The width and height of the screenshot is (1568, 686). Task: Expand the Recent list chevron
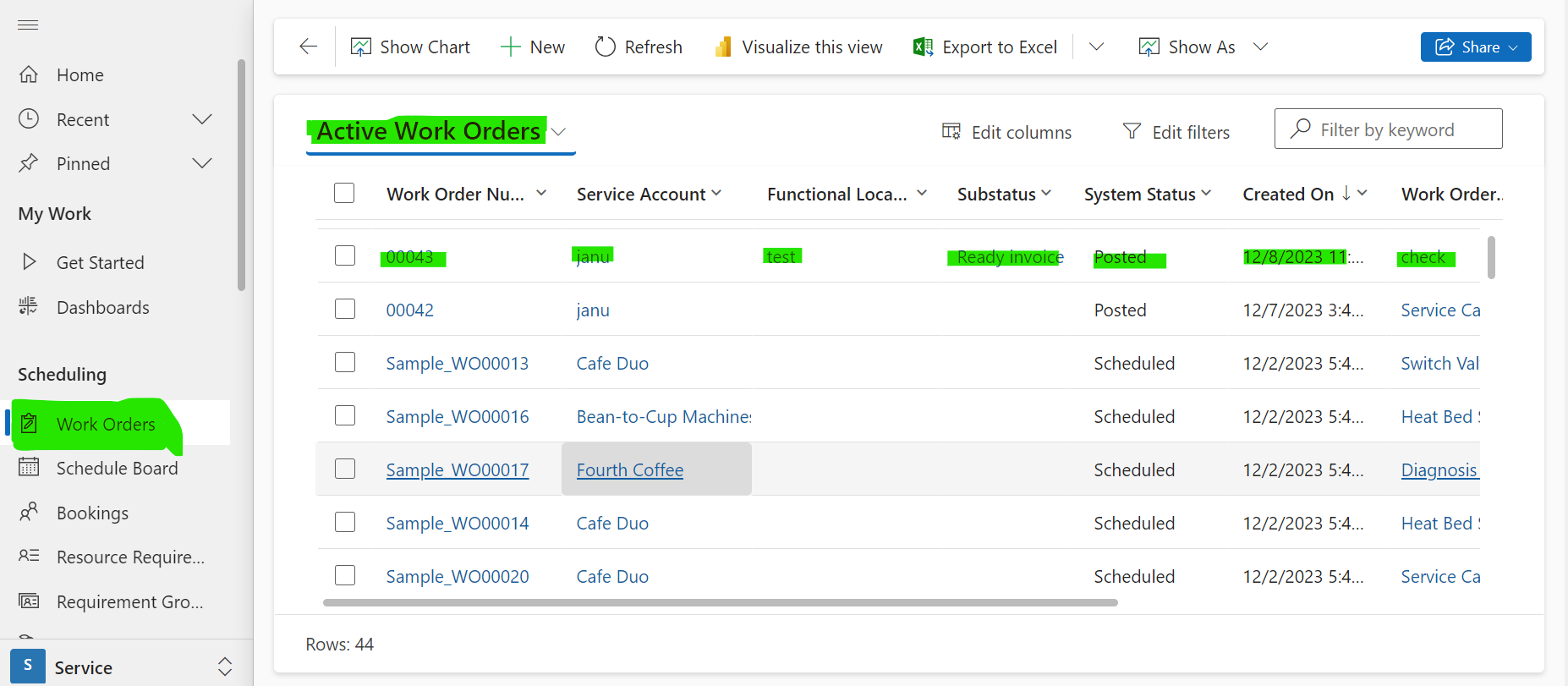(202, 119)
